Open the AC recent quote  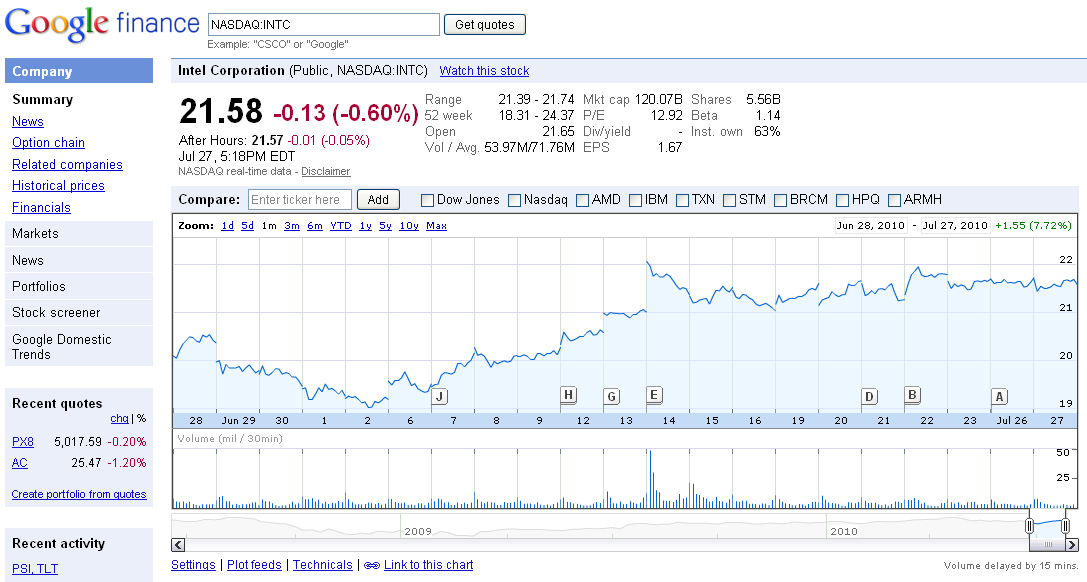pyautogui.click(x=19, y=463)
